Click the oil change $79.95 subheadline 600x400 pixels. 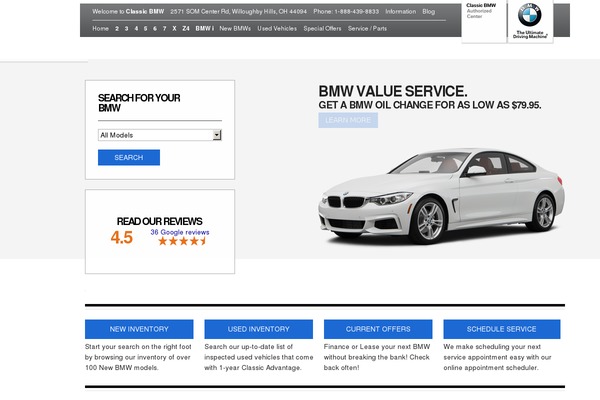[x=430, y=105]
